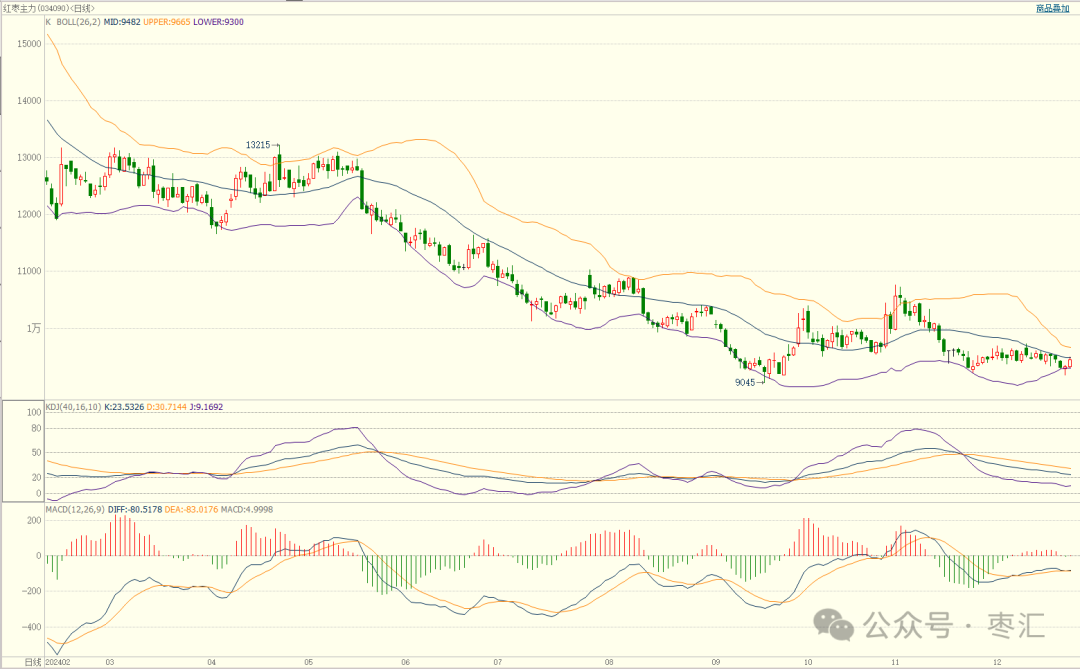
Task: Click the 06 month tick on time axis
Action: click(404, 662)
